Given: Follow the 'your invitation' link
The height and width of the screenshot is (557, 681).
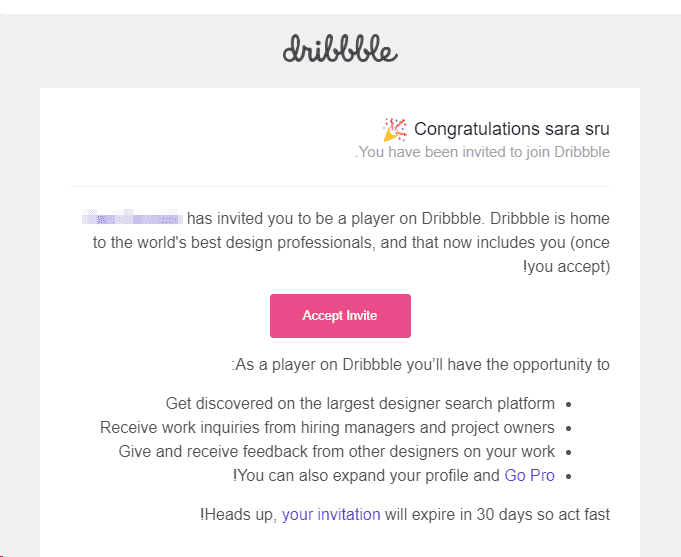Looking at the screenshot, I should [x=331, y=515].
